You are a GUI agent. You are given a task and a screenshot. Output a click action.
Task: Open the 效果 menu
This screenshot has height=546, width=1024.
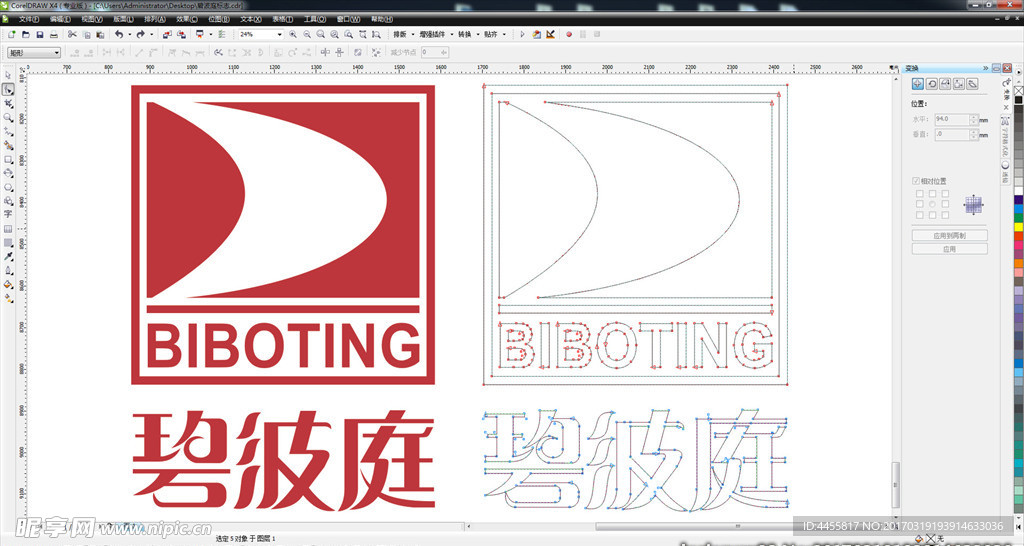186,19
